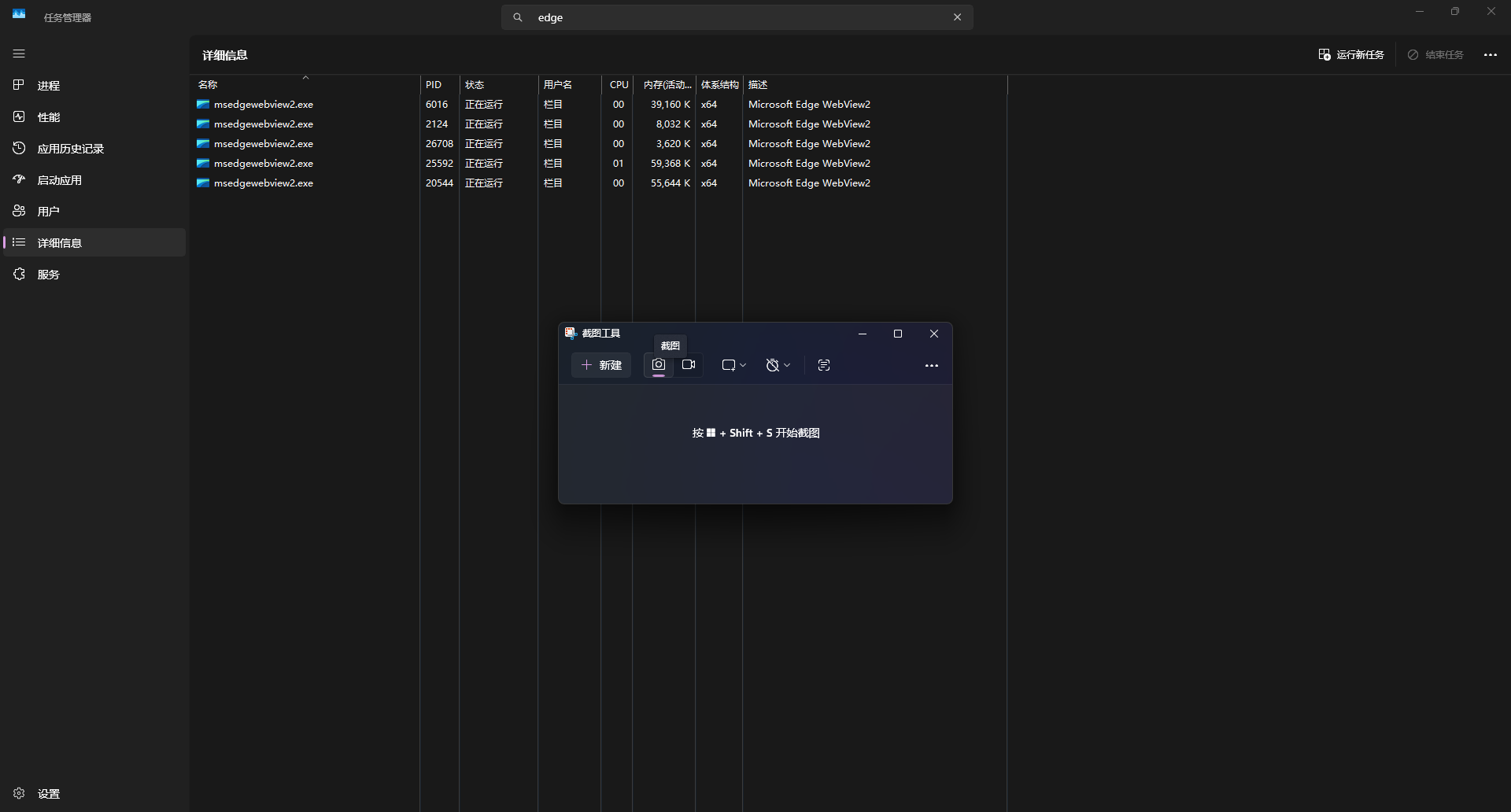Sort by the Name (名称) column header
The width and height of the screenshot is (1511, 812).
[305, 84]
